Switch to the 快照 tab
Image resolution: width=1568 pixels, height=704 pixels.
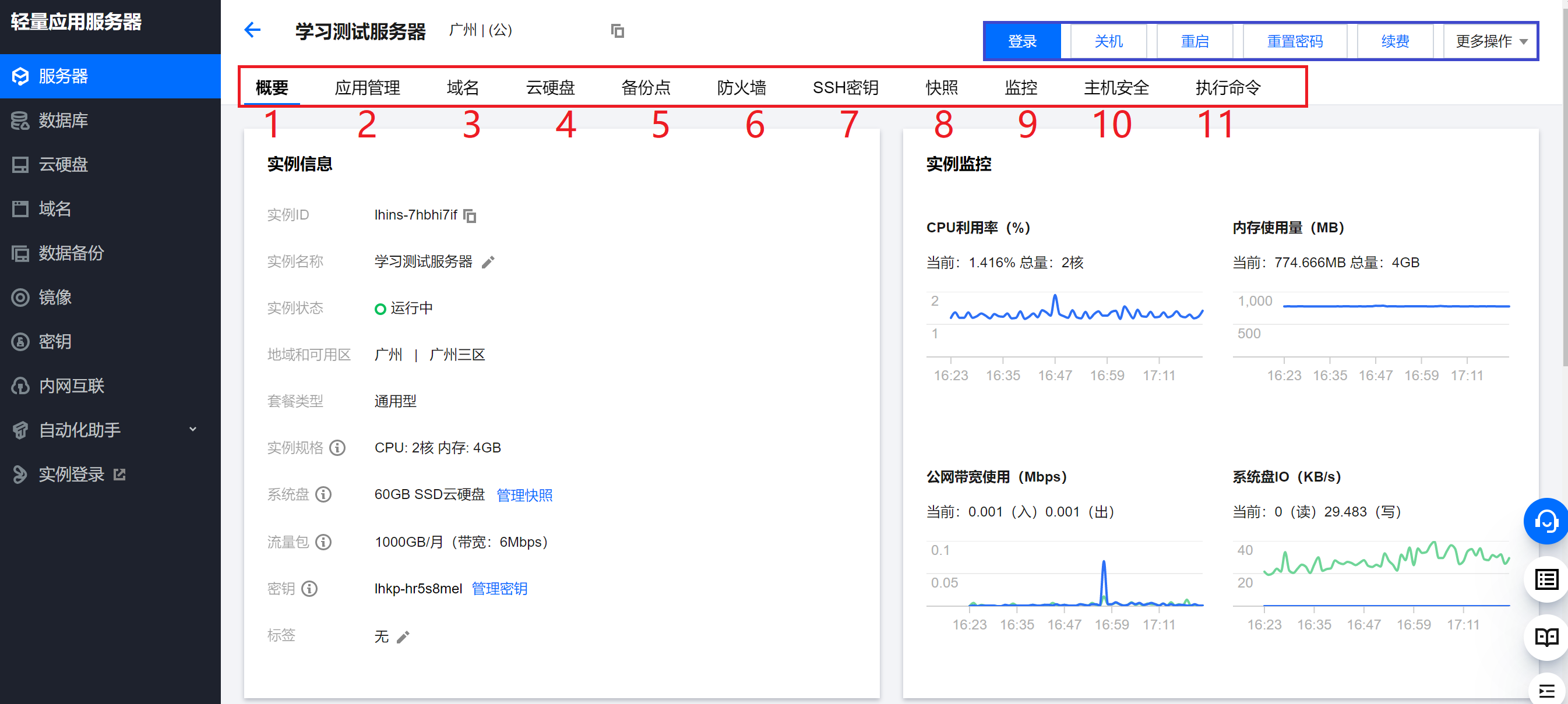pos(942,87)
